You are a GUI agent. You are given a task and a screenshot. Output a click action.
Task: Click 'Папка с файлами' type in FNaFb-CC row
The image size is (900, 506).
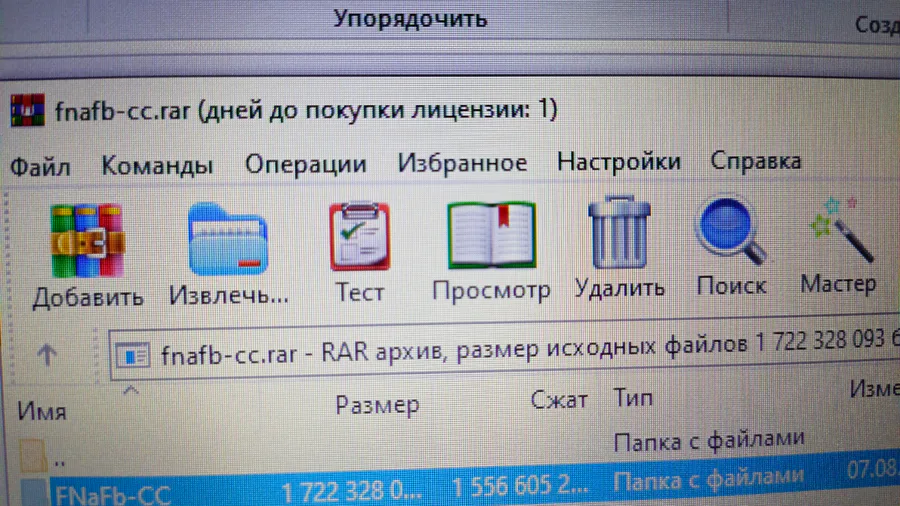[x=709, y=480]
